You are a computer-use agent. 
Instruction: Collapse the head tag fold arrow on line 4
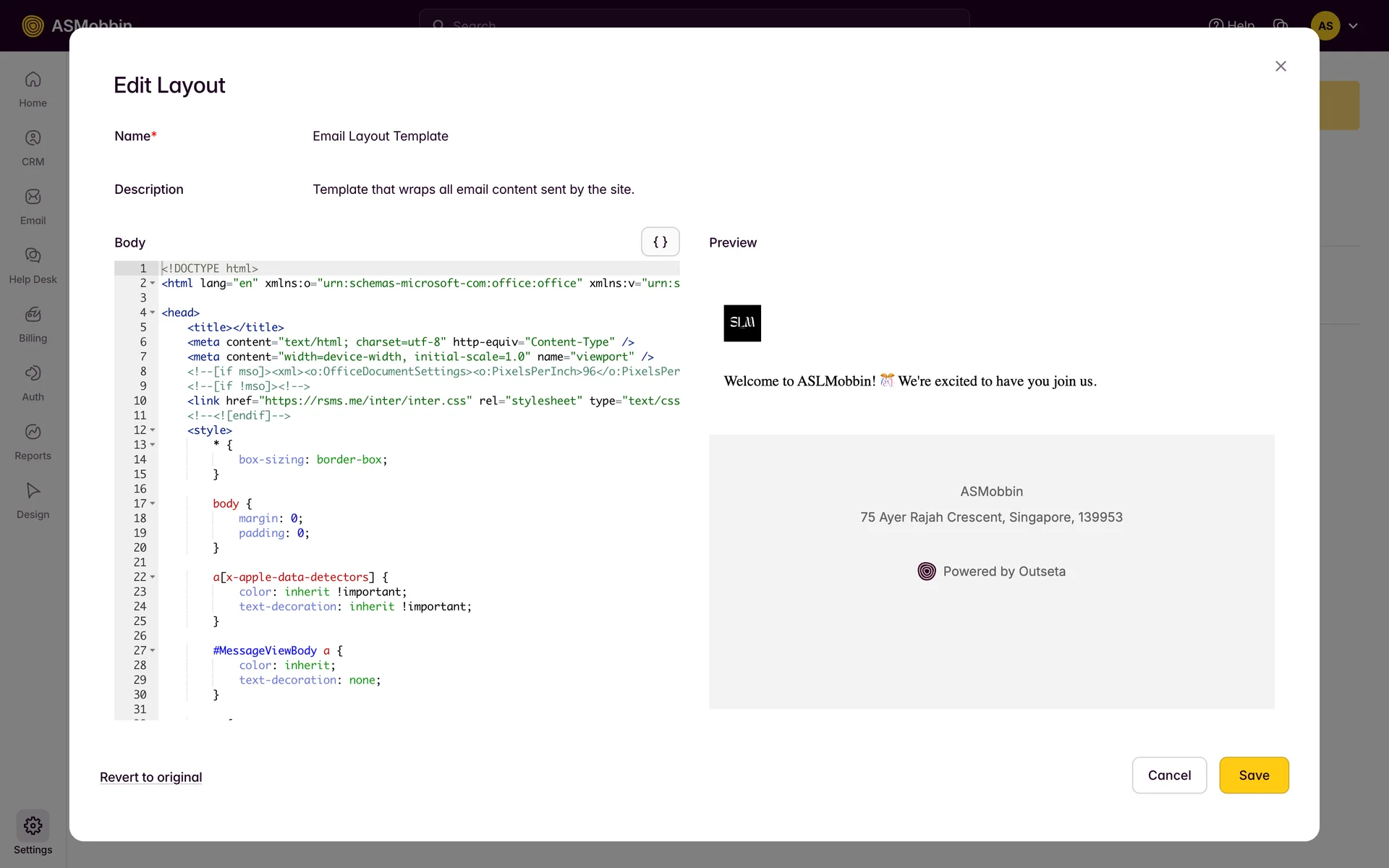(153, 312)
